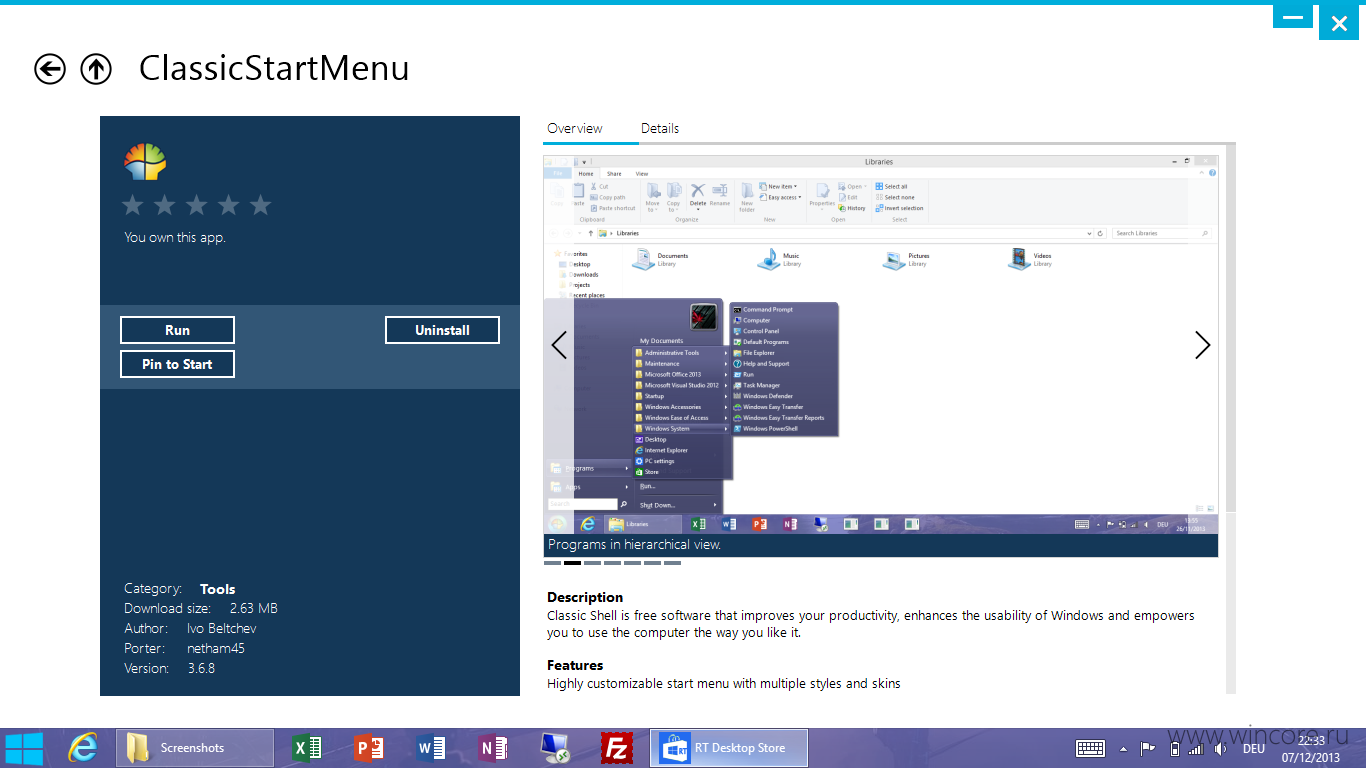Open the touch keyboard from the taskbar
Viewport: 1366px width, 768px height.
click(x=1090, y=748)
